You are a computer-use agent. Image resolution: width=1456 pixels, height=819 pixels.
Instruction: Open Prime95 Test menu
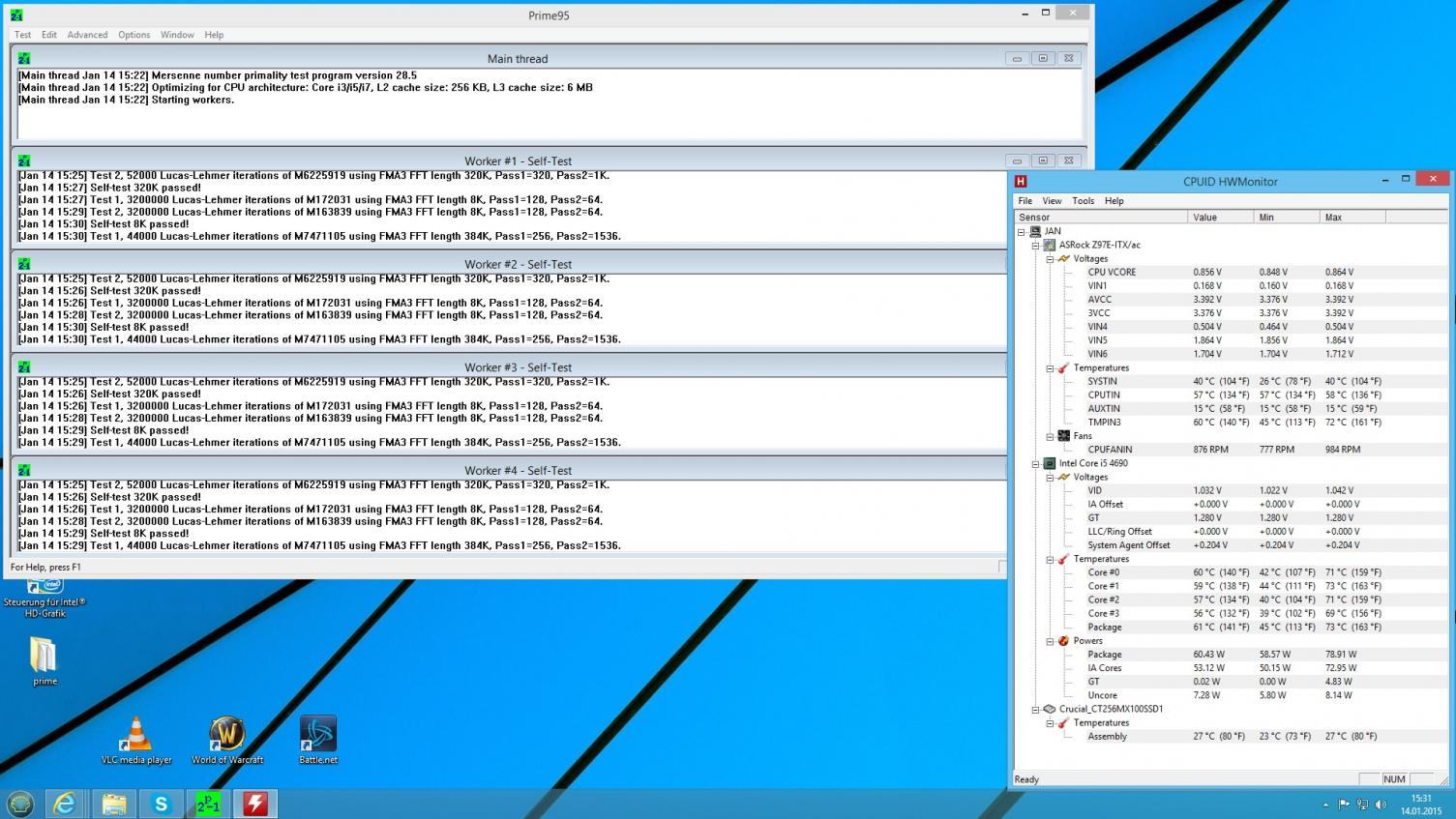22,35
